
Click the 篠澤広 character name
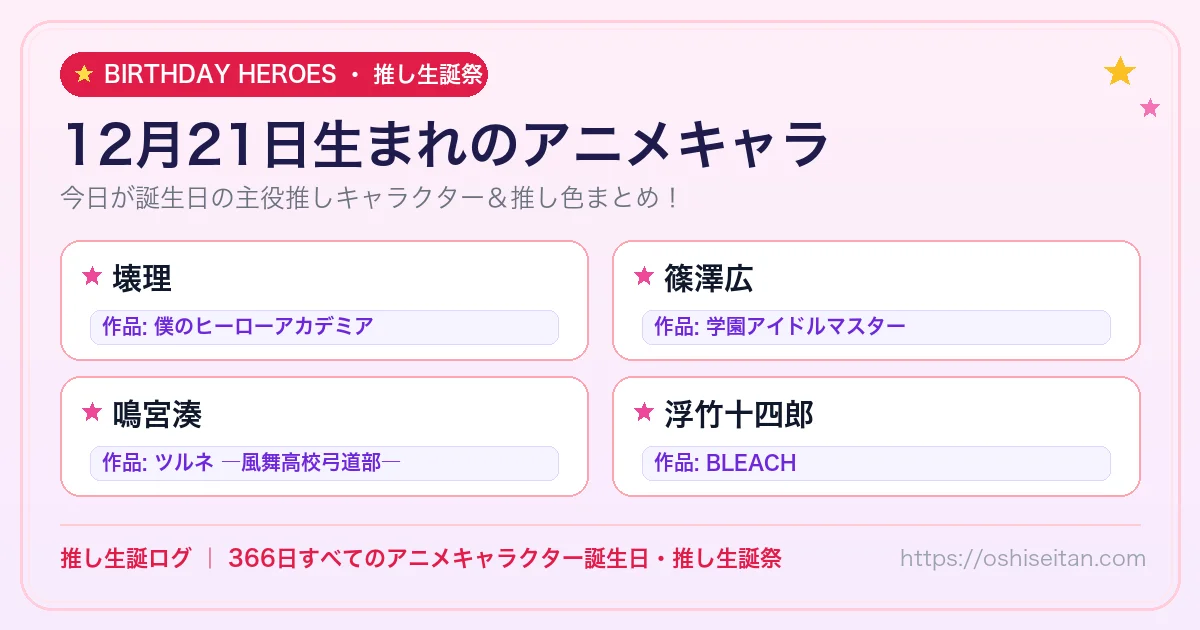coord(709,278)
